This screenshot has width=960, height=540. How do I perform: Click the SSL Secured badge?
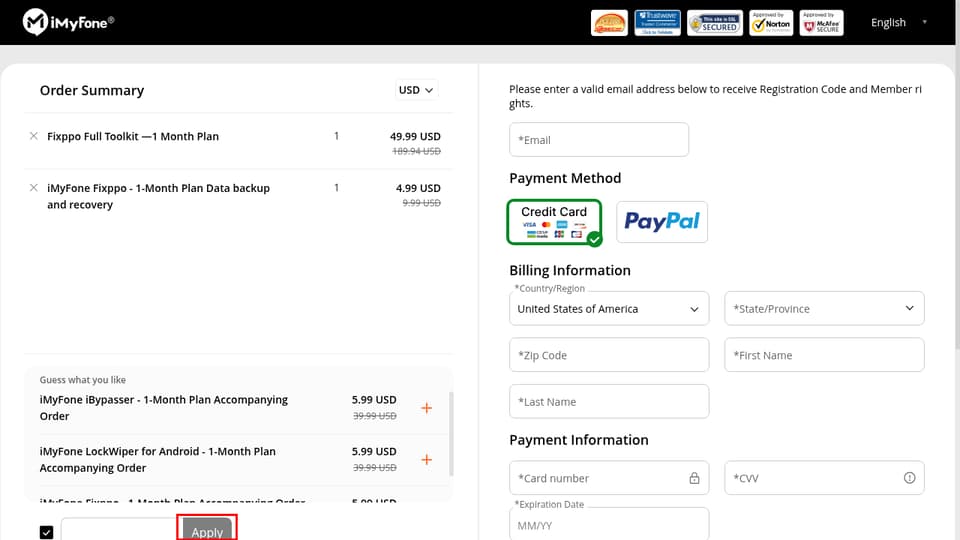(714, 23)
